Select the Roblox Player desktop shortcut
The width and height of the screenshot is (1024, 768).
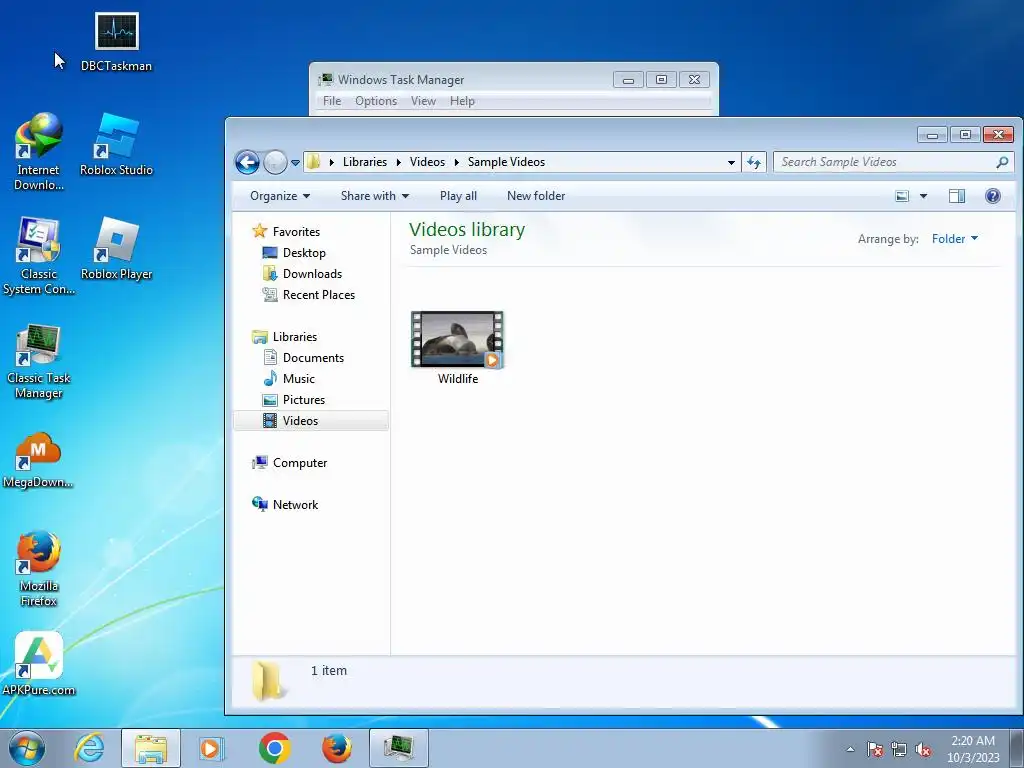116,249
